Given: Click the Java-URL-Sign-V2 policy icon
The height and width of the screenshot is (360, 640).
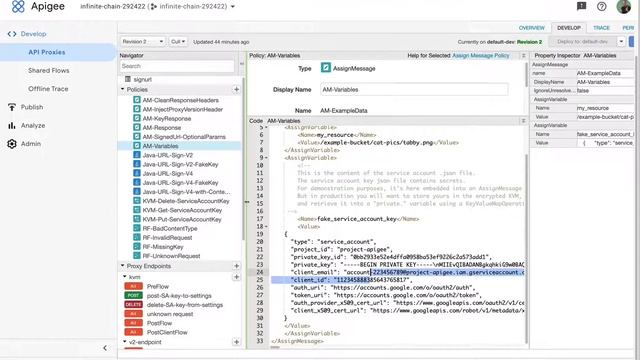Looking at the screenshot, I should pos(137,155).
